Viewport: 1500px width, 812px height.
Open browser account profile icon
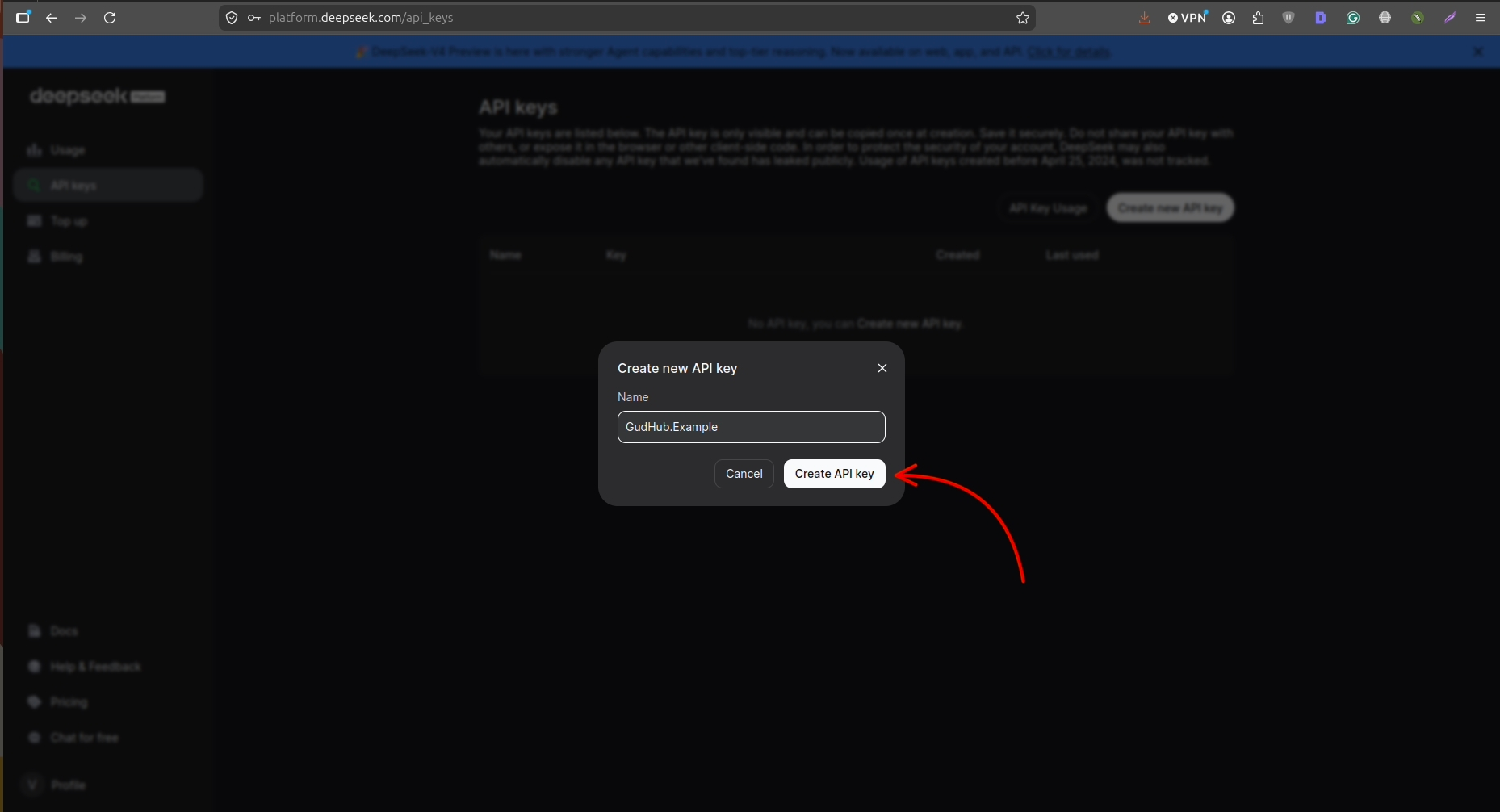1229,18
